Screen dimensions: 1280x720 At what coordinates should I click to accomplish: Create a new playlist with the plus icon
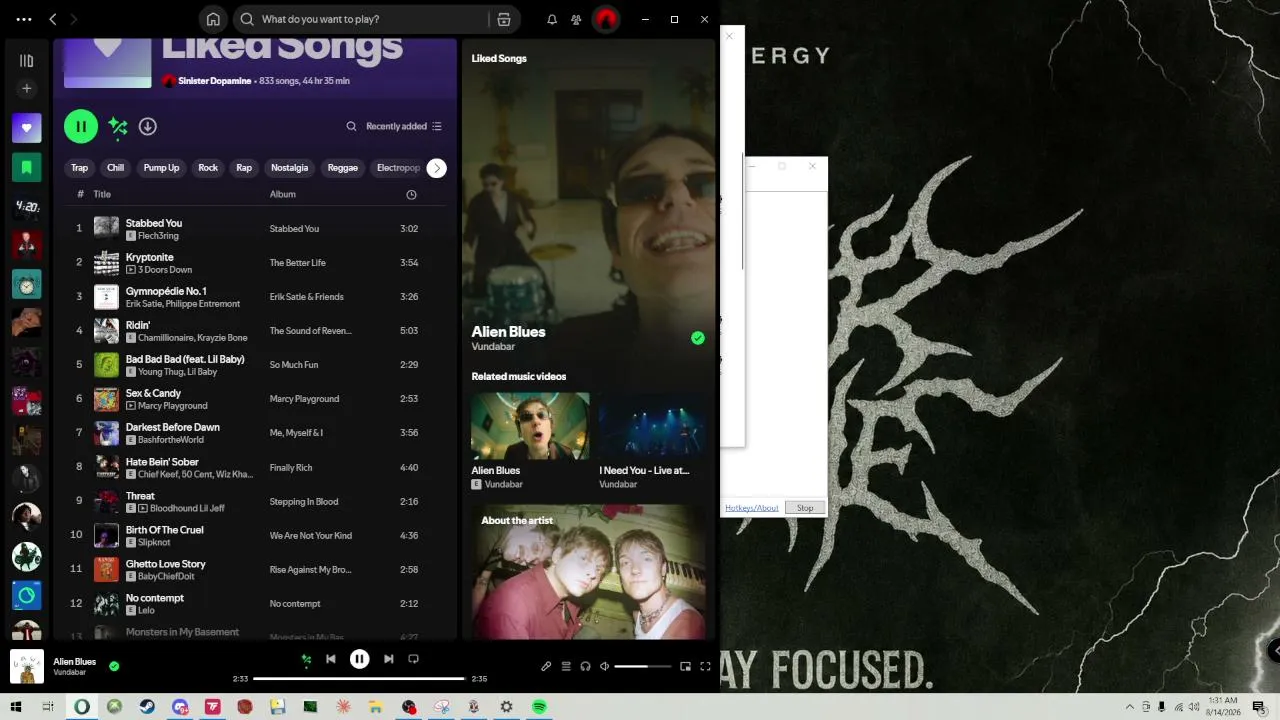pos(27,89)
